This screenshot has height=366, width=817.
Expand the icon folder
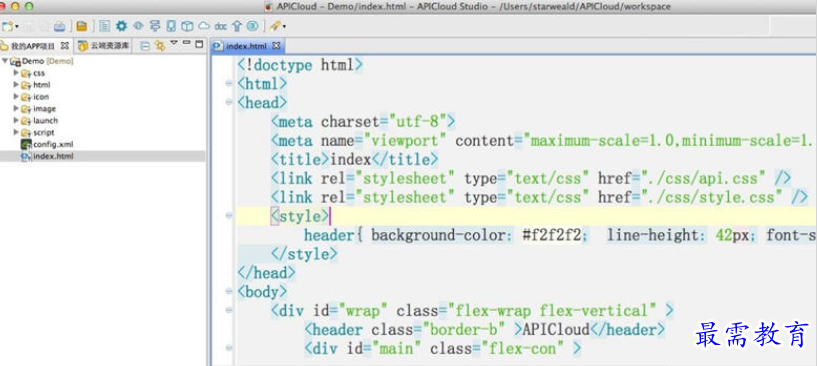[16, 96]
